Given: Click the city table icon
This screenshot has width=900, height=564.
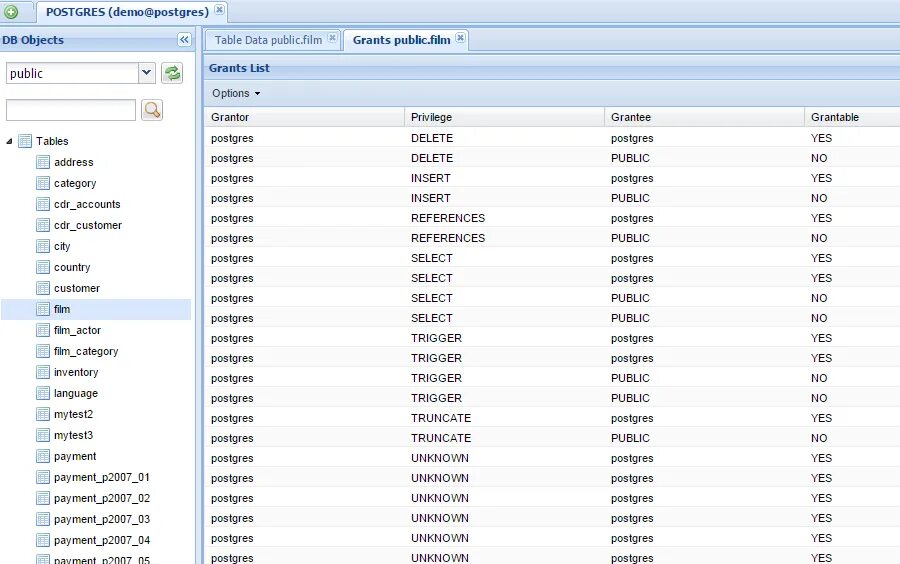Looking at the screenshot, I should [43, 246].
